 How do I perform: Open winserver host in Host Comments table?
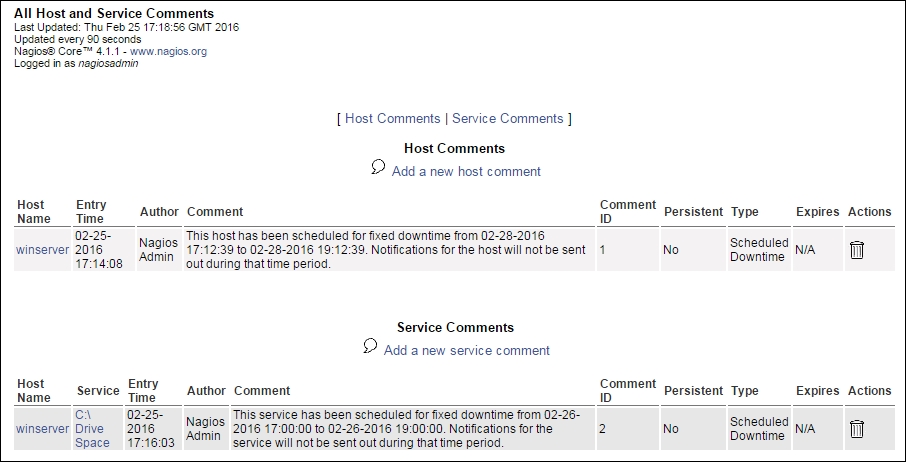(x=43, y=250)
